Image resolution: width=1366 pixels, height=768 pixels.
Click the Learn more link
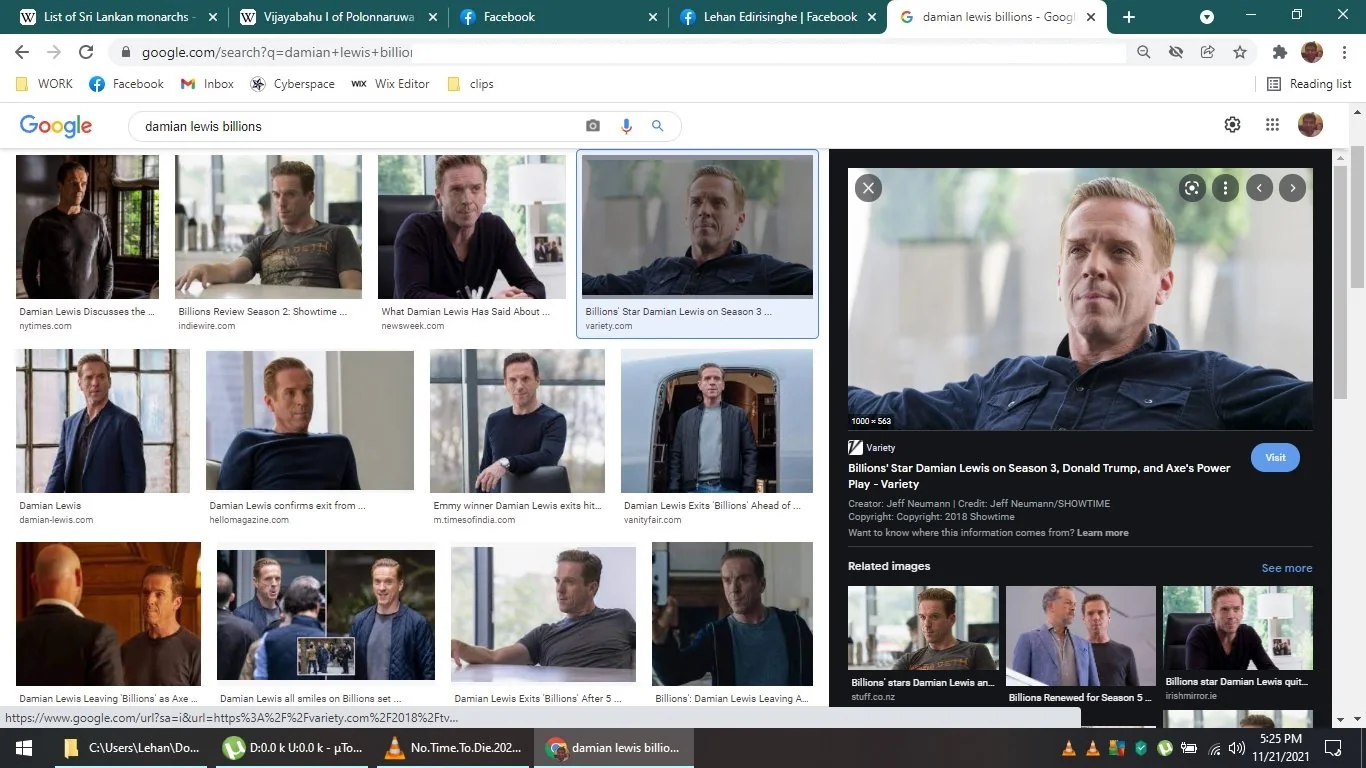1102,533
